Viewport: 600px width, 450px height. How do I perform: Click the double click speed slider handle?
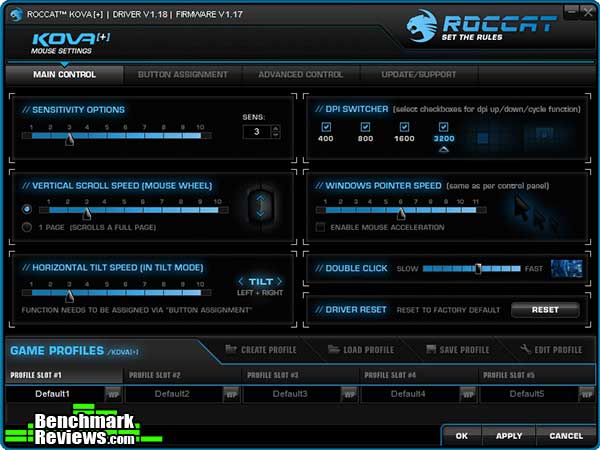(478, 269)
